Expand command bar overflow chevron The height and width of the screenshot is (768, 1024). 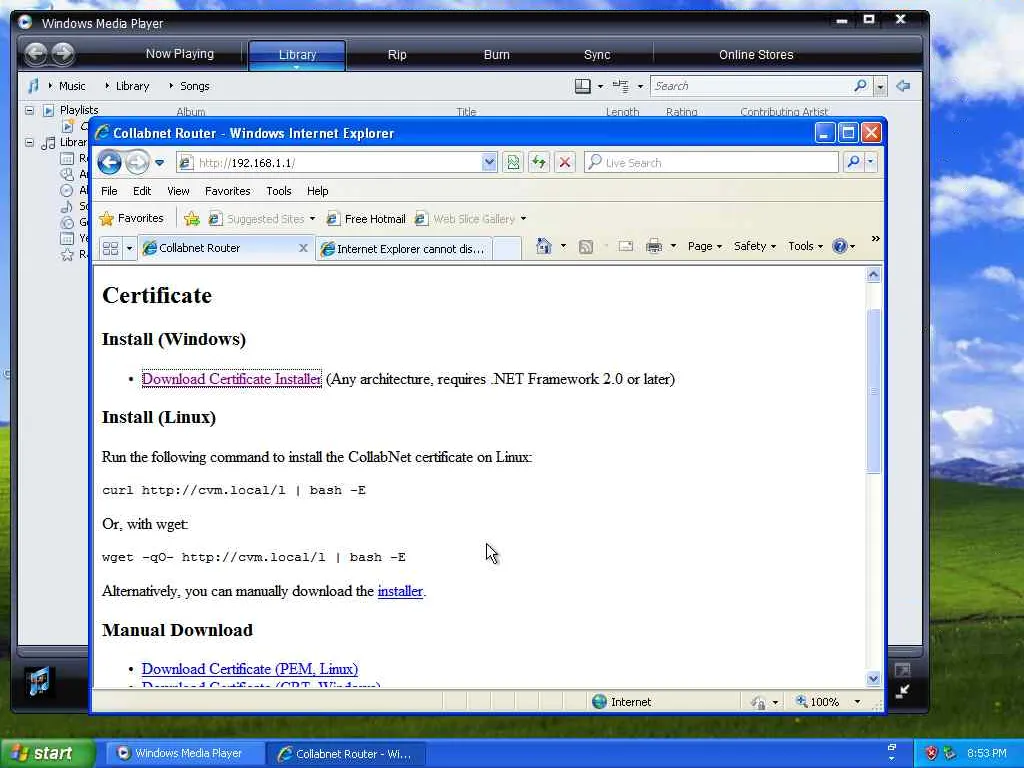tap(875, 239)
